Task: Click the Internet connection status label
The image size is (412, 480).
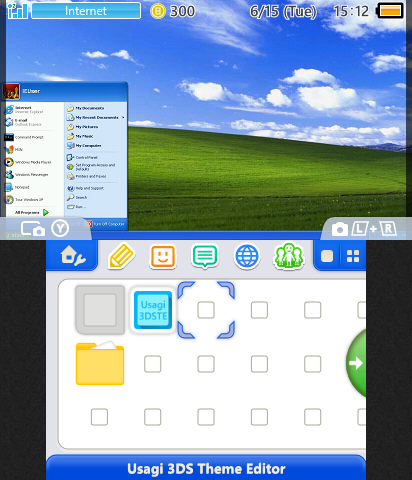Action: (x=86, y=11)
